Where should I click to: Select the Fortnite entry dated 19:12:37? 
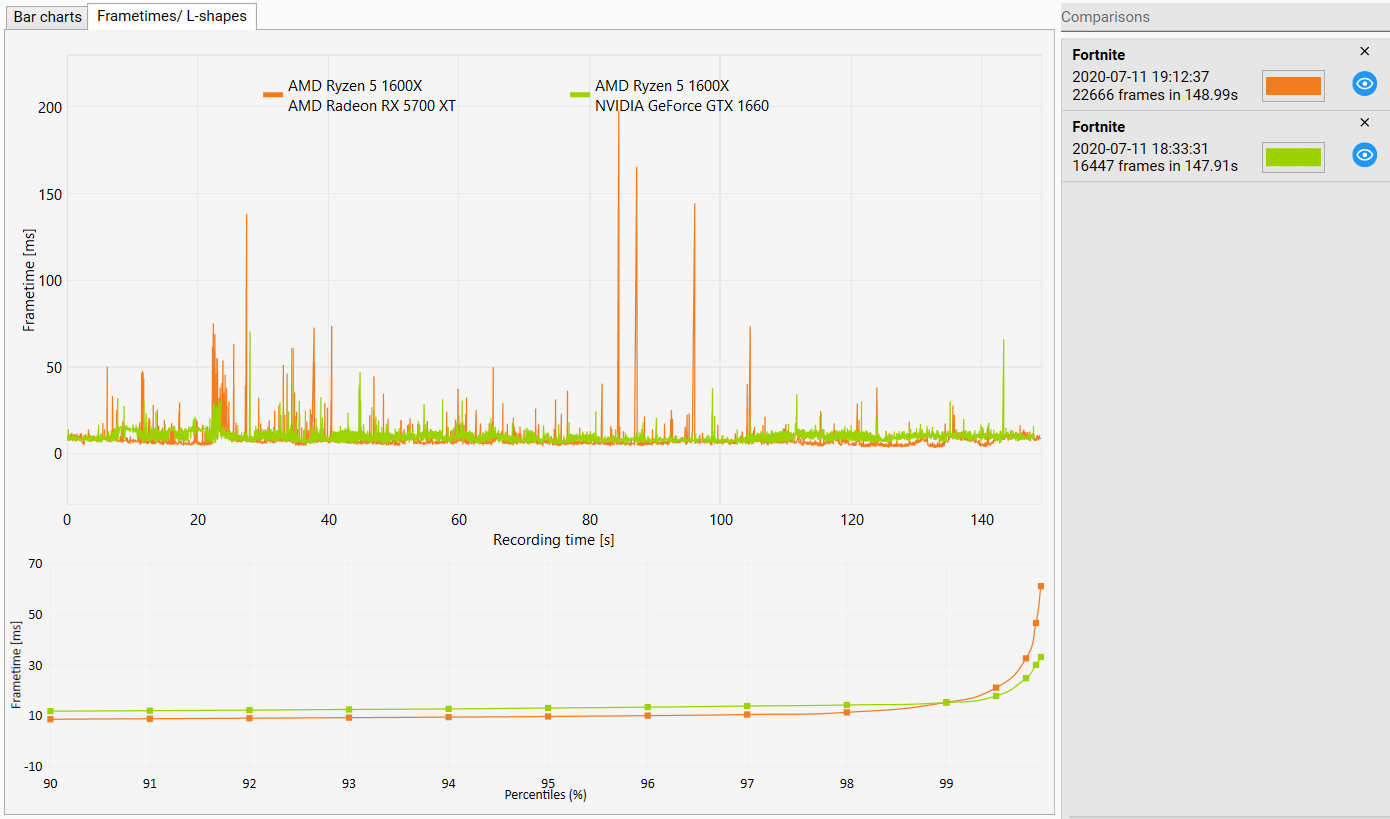point(1225,75)
